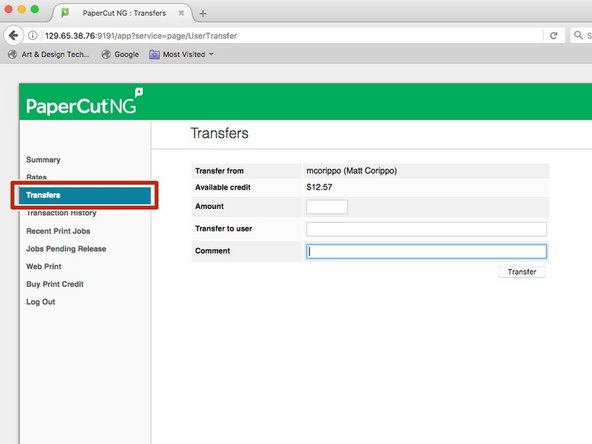
Task: Click the green maximize window button
Action: pyautogui.click(x=35, y=9)
